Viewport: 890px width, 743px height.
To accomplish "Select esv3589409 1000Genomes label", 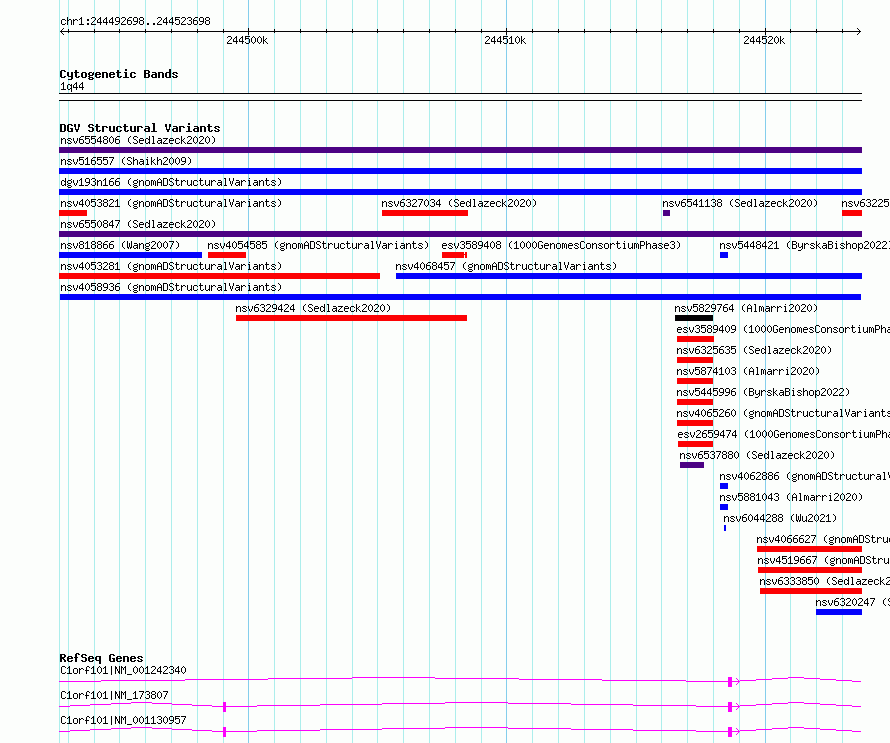I will [x=783, y=329].
